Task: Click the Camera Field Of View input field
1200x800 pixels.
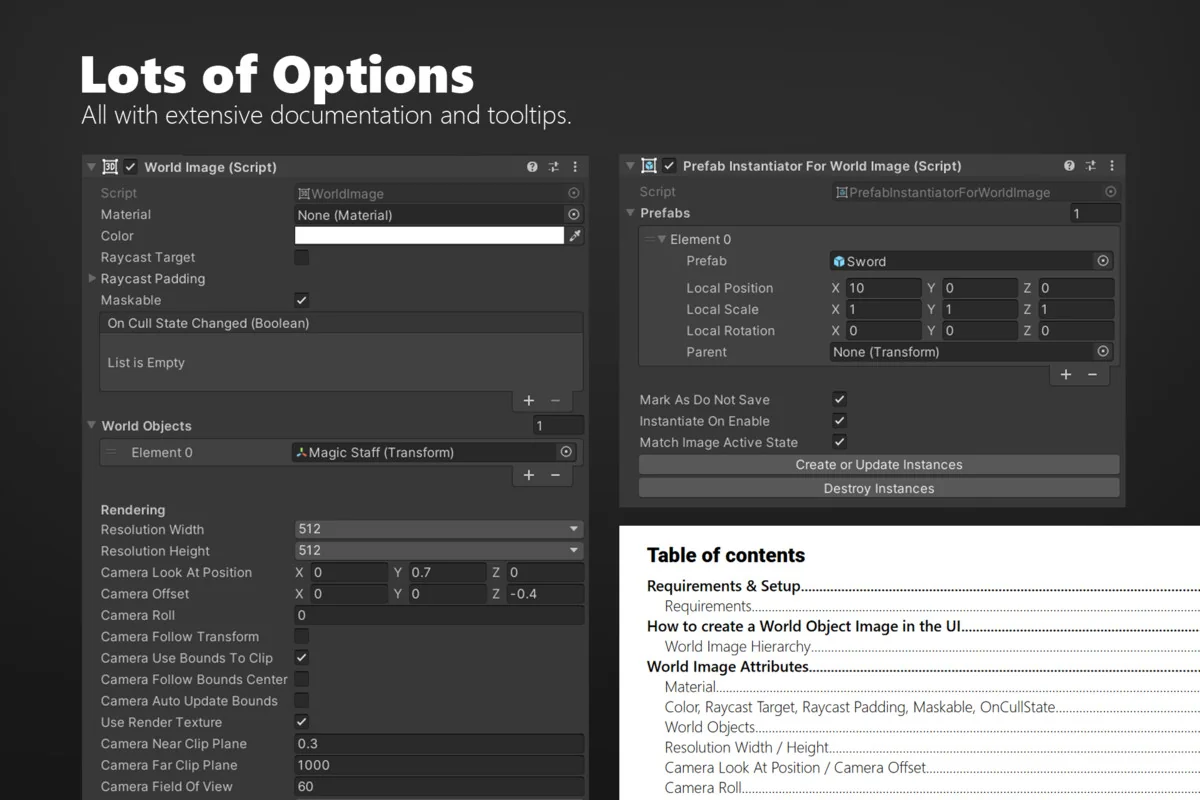Action: [438, 786]
